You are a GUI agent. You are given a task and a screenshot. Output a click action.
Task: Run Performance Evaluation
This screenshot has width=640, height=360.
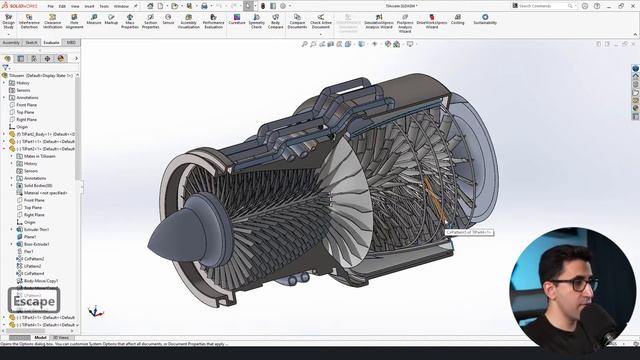[x=213, y=21]
